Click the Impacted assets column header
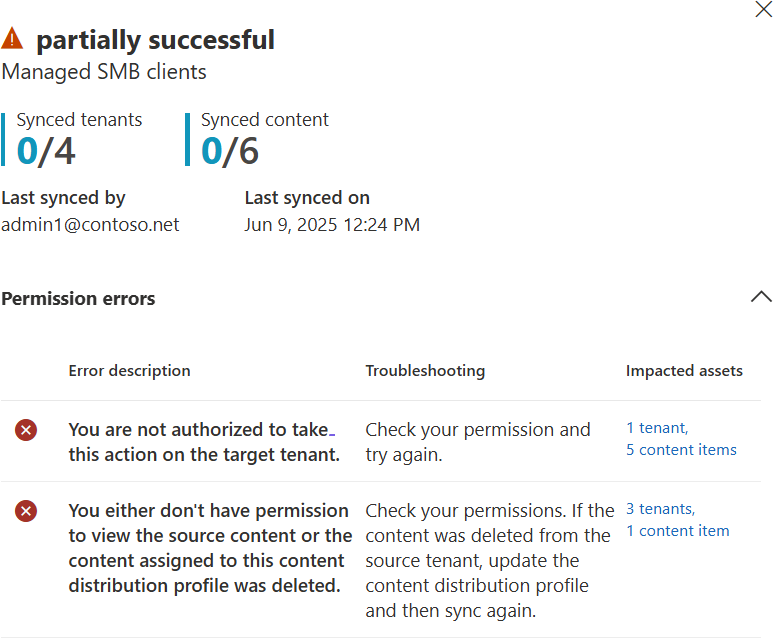Viewport: 773px width, 638px height. click(684, 371)
